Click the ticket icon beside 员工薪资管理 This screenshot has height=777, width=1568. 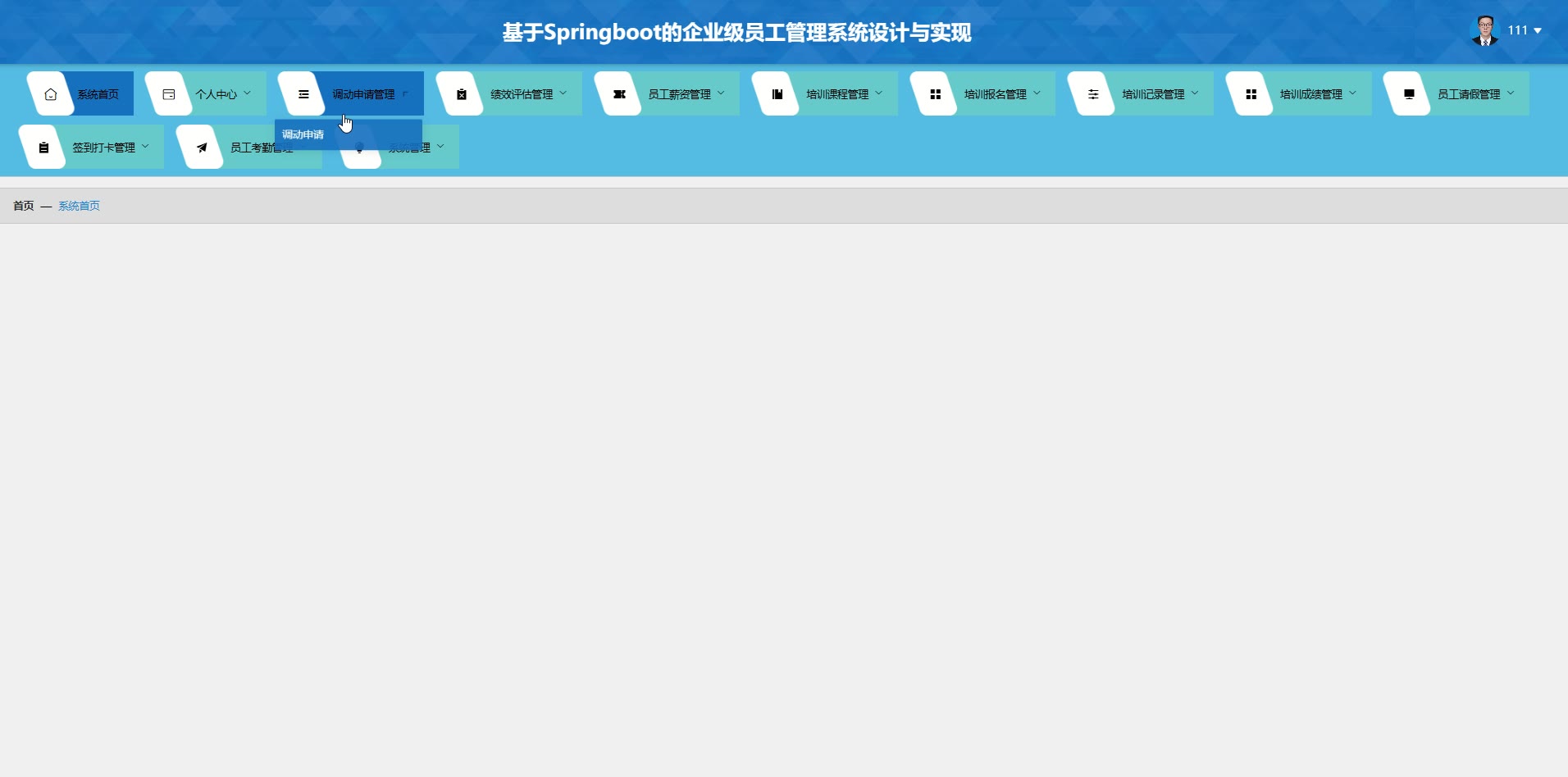[619, 94]
